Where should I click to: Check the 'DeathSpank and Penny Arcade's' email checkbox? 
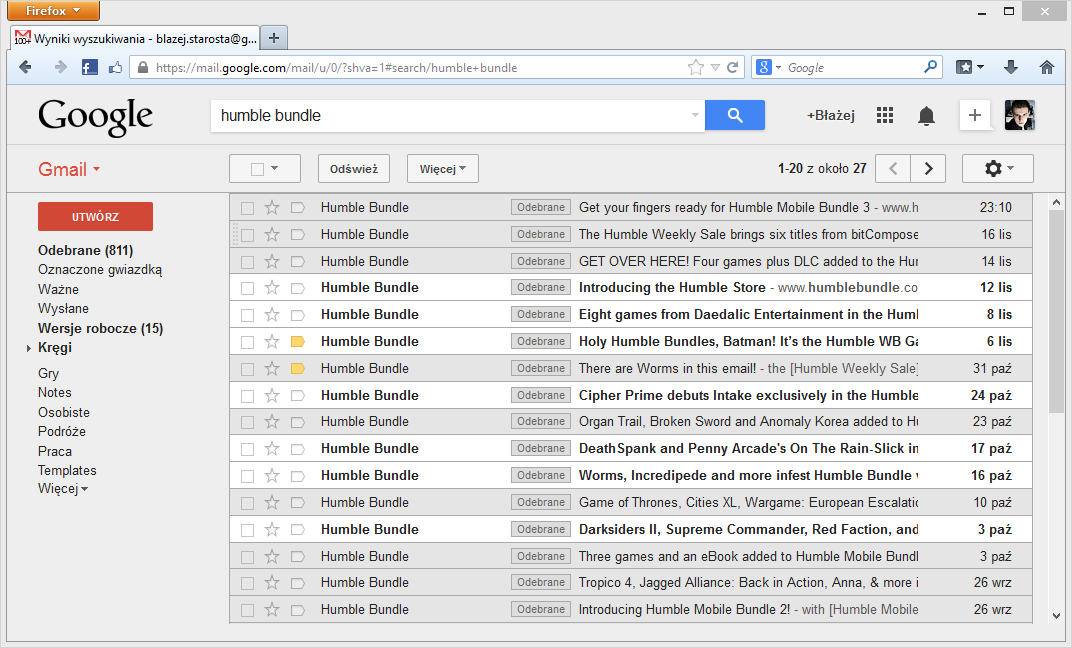click(247, 449)
